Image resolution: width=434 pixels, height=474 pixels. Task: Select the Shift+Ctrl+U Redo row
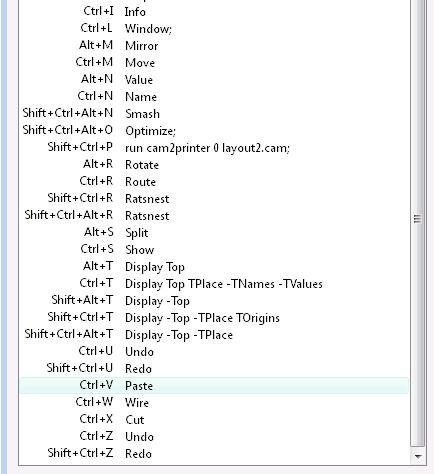(x=214, y=369)
